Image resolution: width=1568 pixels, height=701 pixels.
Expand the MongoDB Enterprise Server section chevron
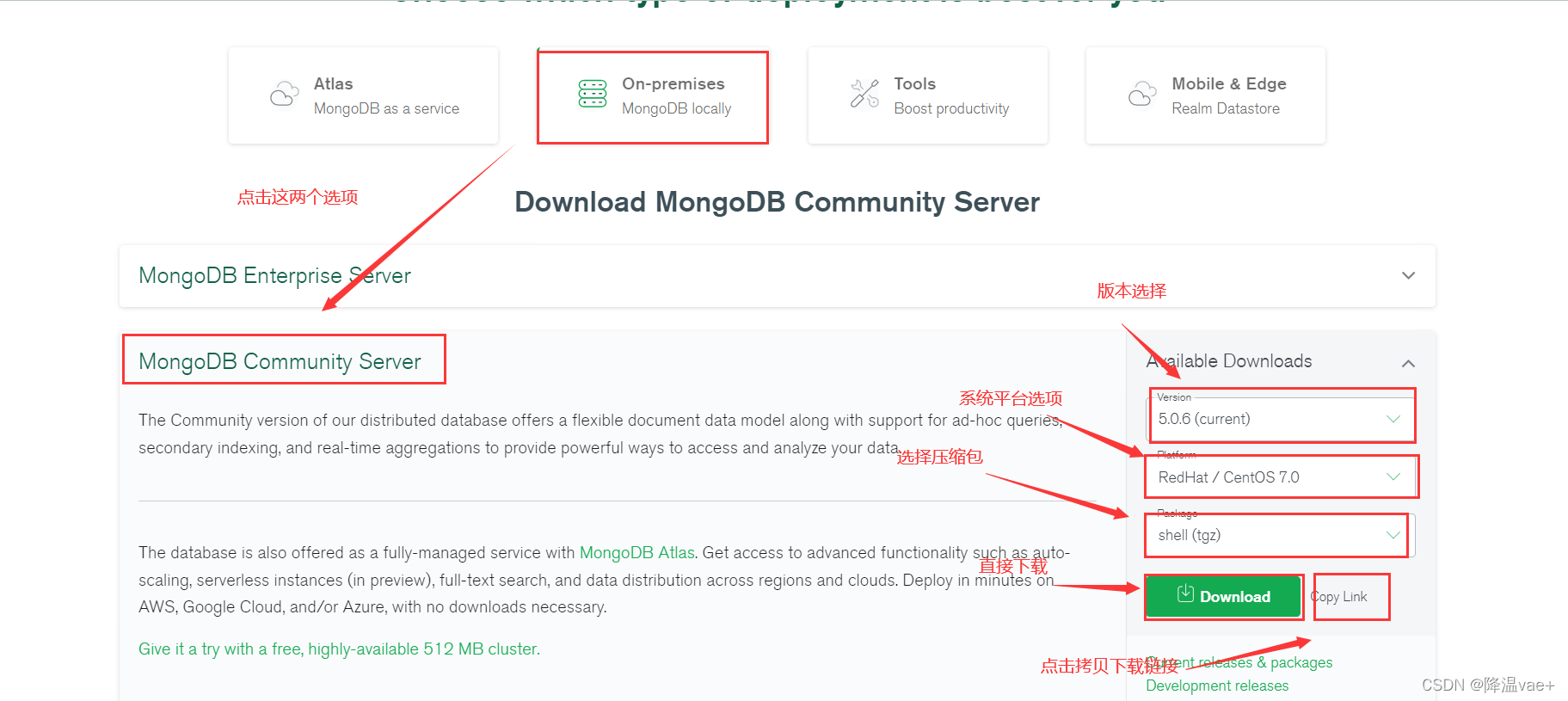[1408, 275]
